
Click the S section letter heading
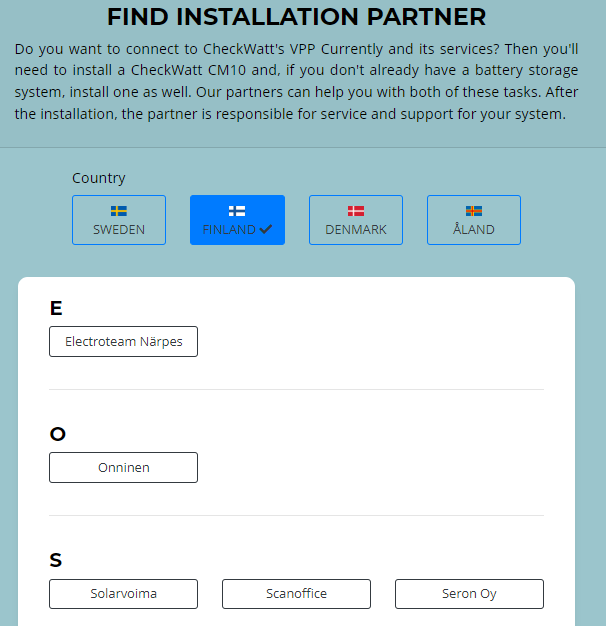(55, 560)
